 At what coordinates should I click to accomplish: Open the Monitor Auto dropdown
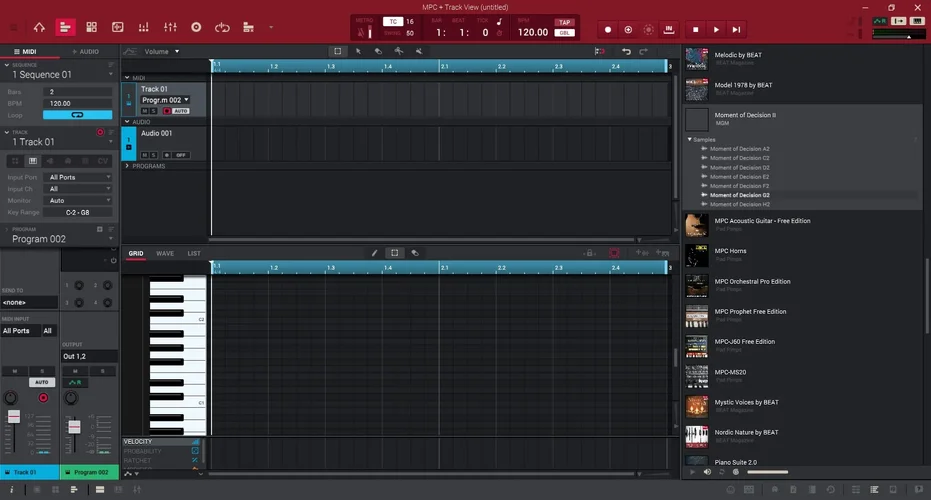pos(79,200)
